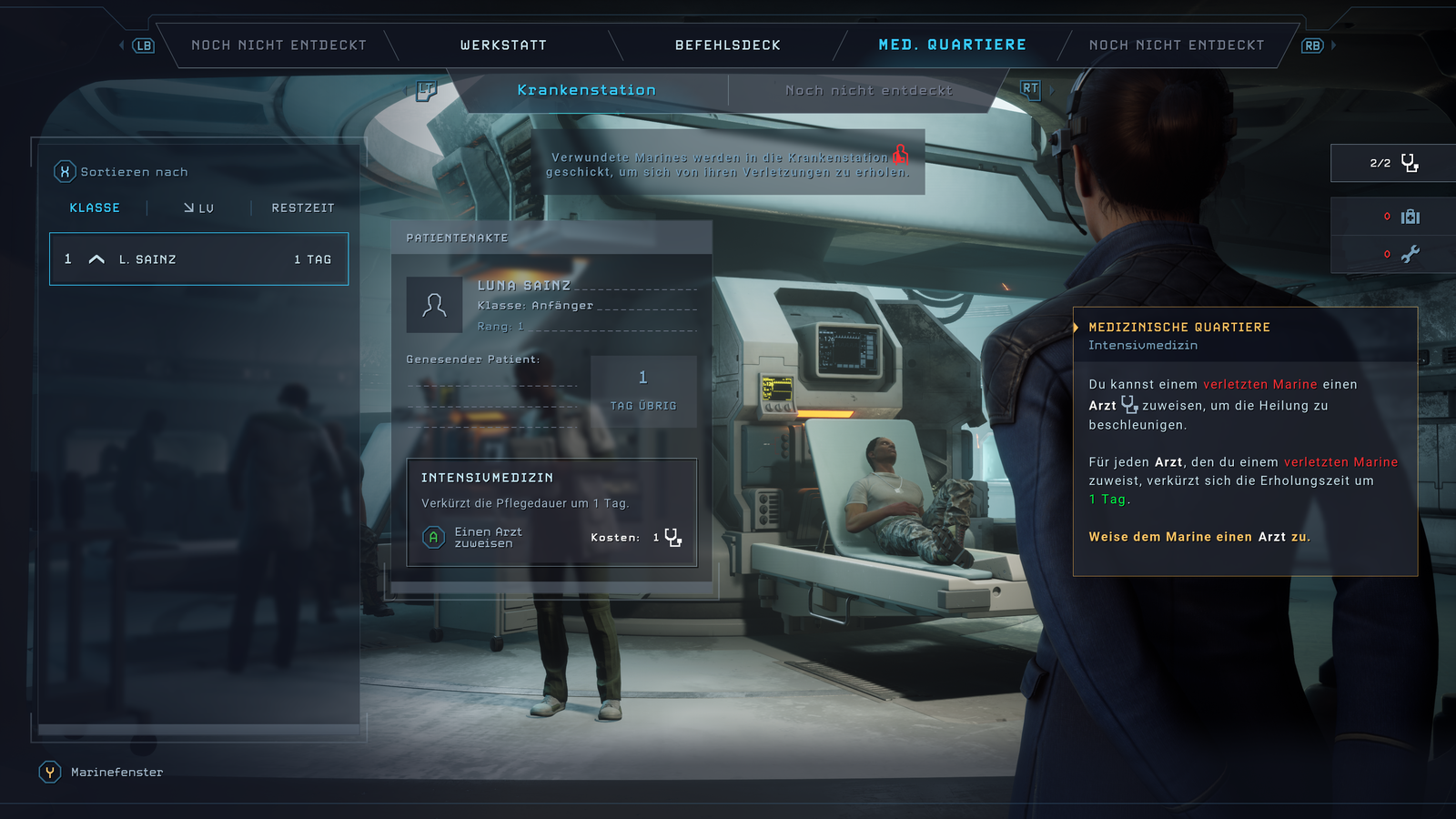Select the L. Sainz patient row

click(198, 259)
